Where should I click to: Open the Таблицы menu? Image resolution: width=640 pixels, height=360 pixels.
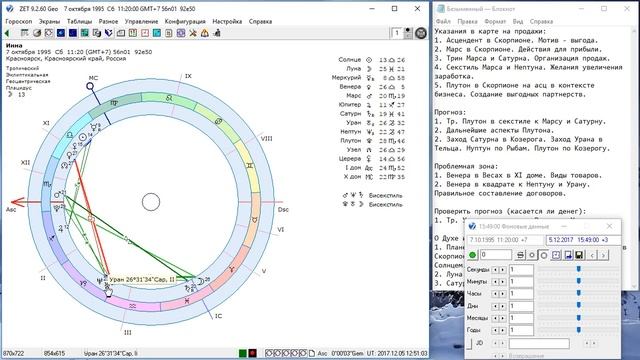point(79,21)
